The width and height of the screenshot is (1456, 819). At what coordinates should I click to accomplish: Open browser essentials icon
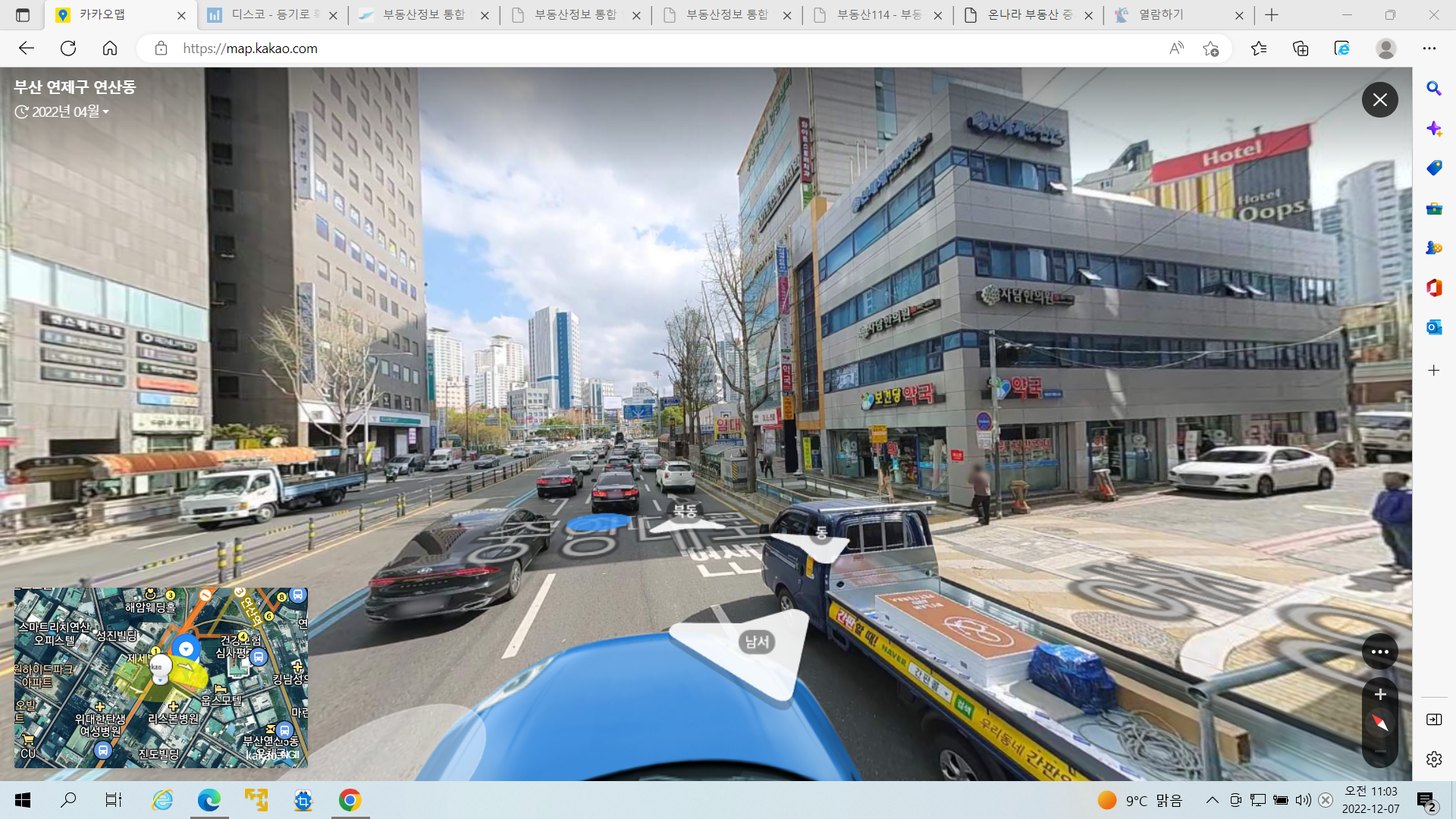[1341, 49]
